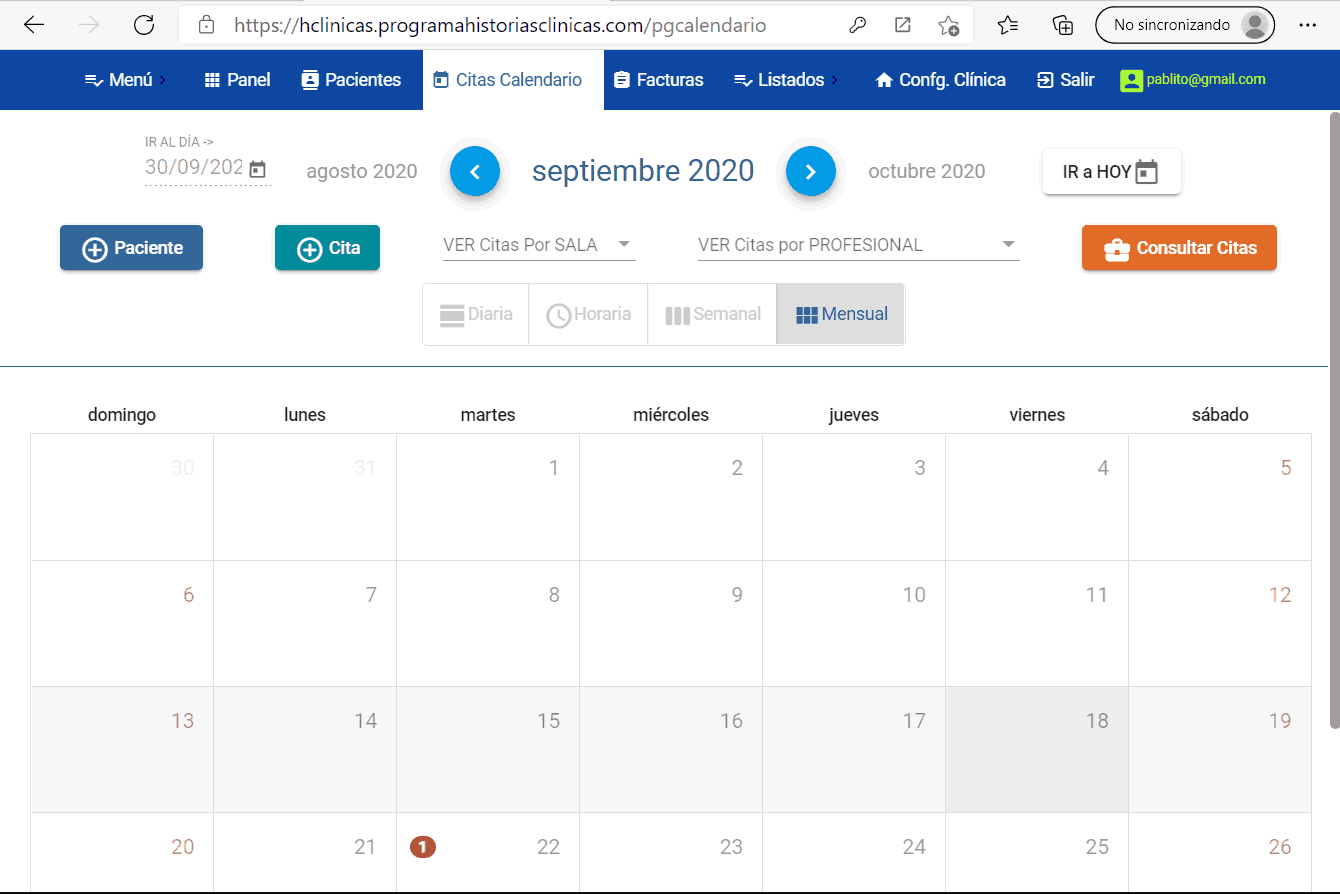The width and height of the screenshot is (1340, 894).
Task: Expand the Listados dropdown
Action: pyautogui.click(x=786, y=80)
